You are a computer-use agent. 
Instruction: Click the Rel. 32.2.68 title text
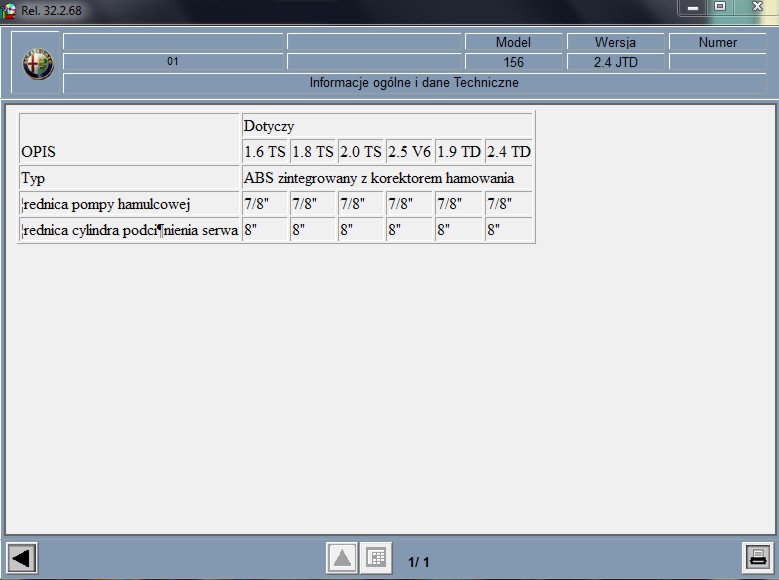pyautogui.click(x=51, y=10)
